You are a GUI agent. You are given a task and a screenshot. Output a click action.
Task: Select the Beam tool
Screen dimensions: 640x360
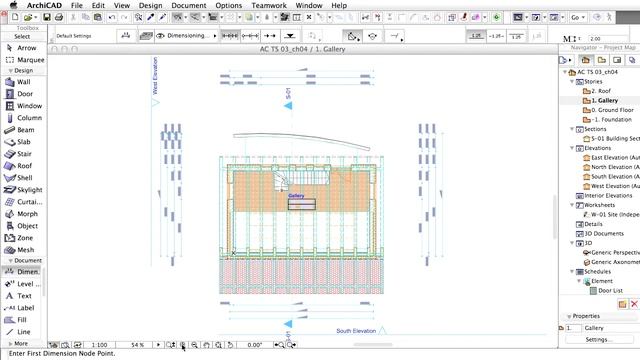coord(23,130)
